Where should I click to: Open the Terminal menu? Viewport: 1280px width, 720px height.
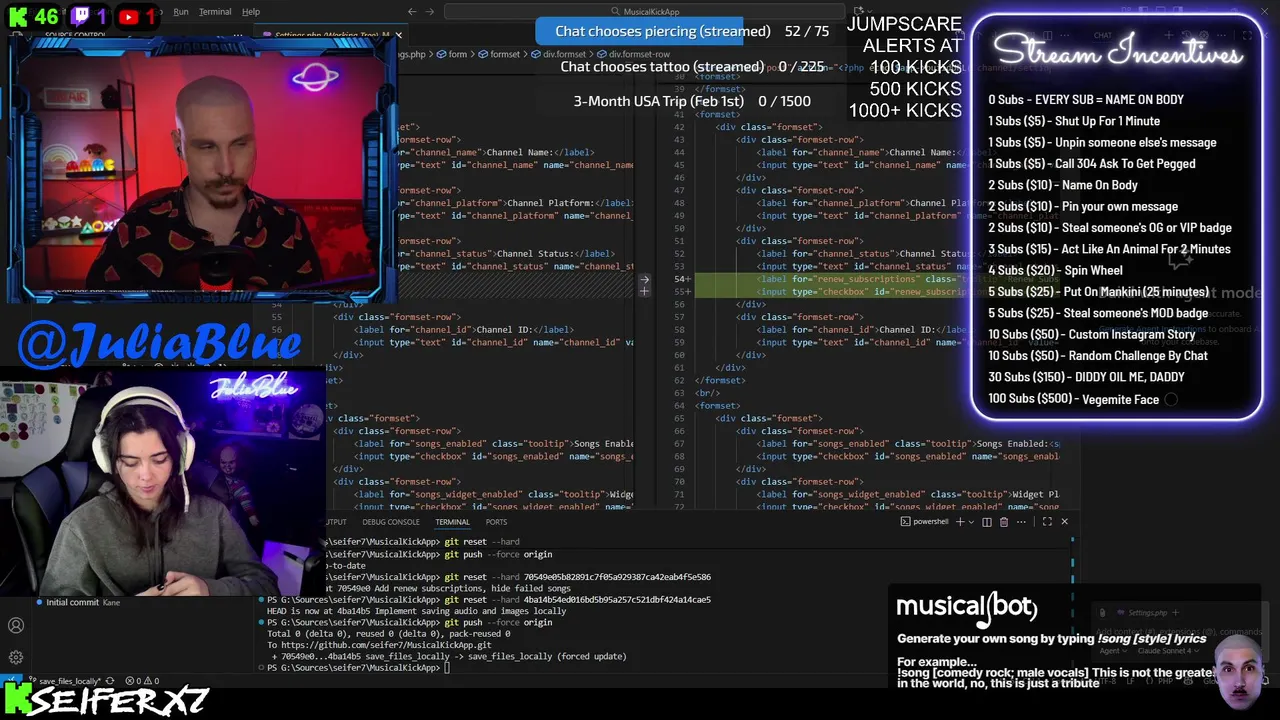click(x=215, y=12)
